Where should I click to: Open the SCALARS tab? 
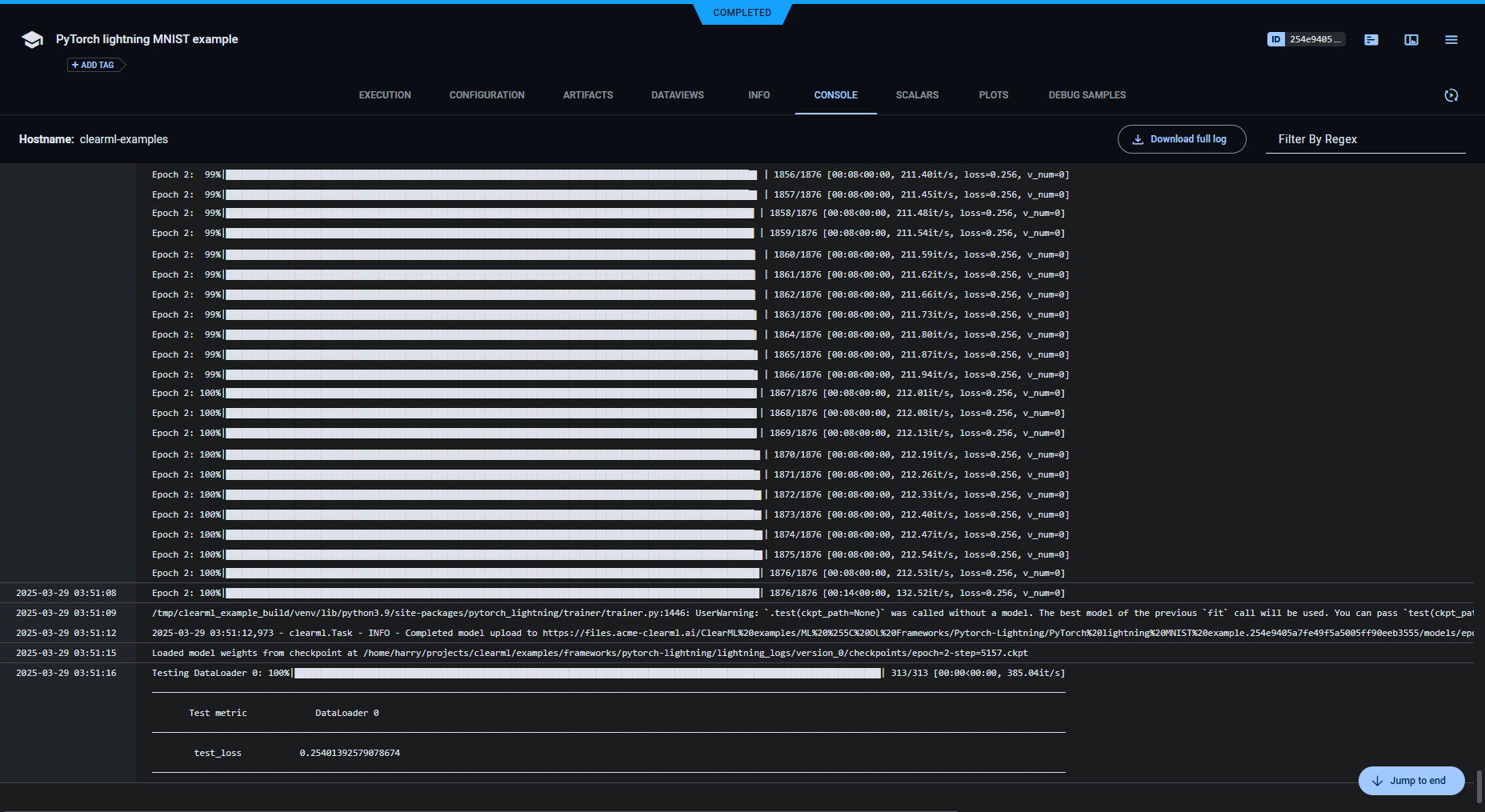(917, 95)
